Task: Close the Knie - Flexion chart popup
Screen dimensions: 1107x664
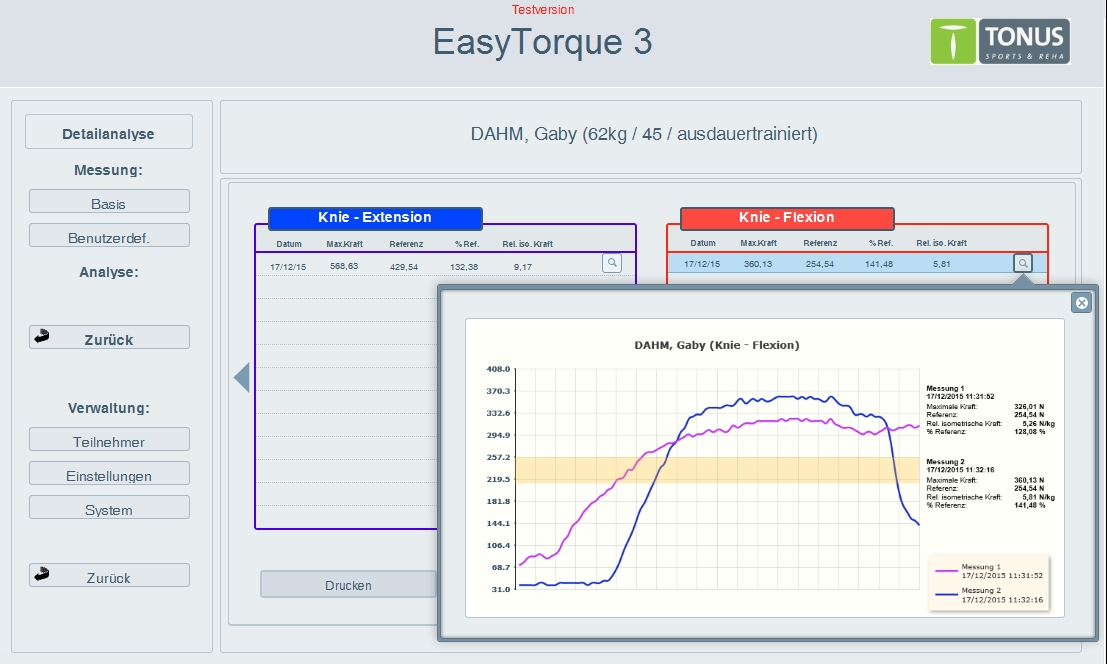Action: click(x=1082, y=303)
